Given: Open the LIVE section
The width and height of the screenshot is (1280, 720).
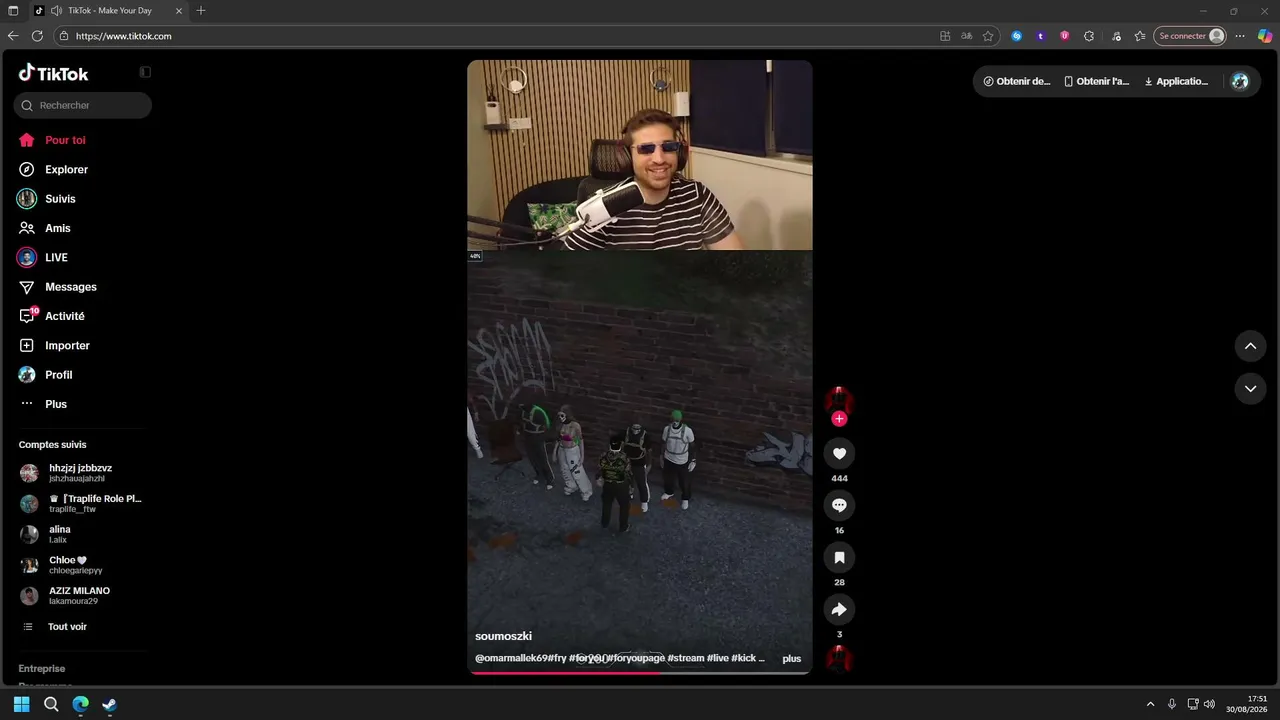Looking at the screenshot, I should (56, 258).
